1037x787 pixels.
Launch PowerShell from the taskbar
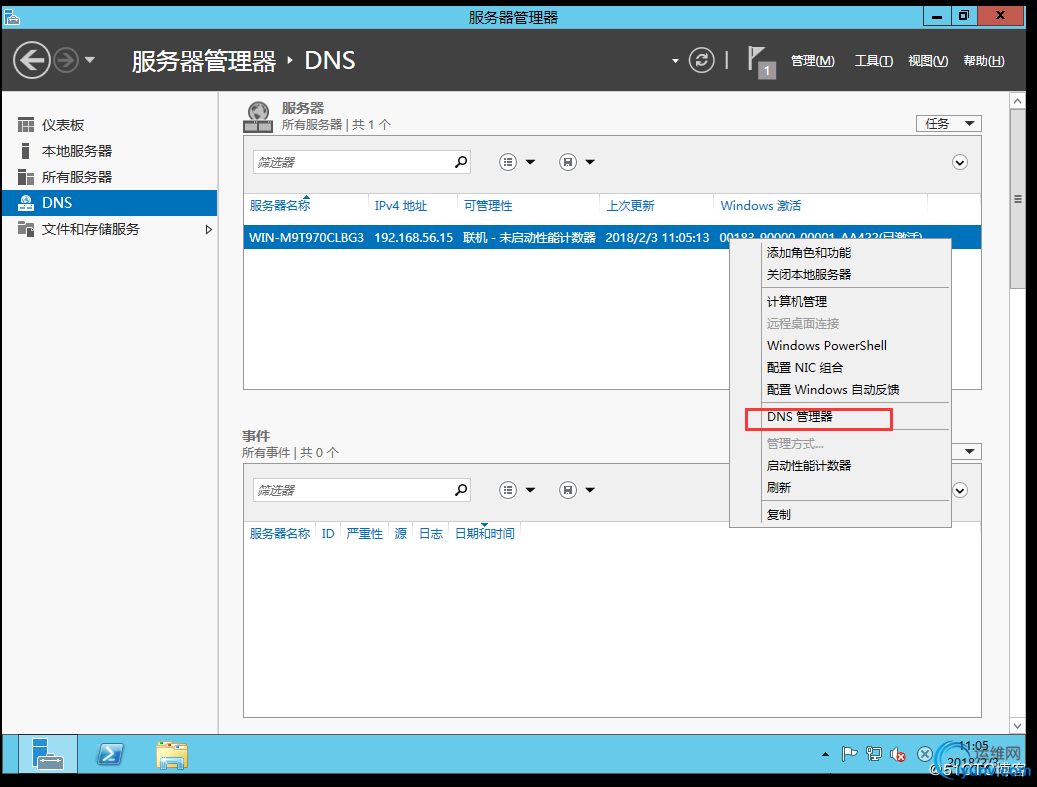tap(110, 754)
